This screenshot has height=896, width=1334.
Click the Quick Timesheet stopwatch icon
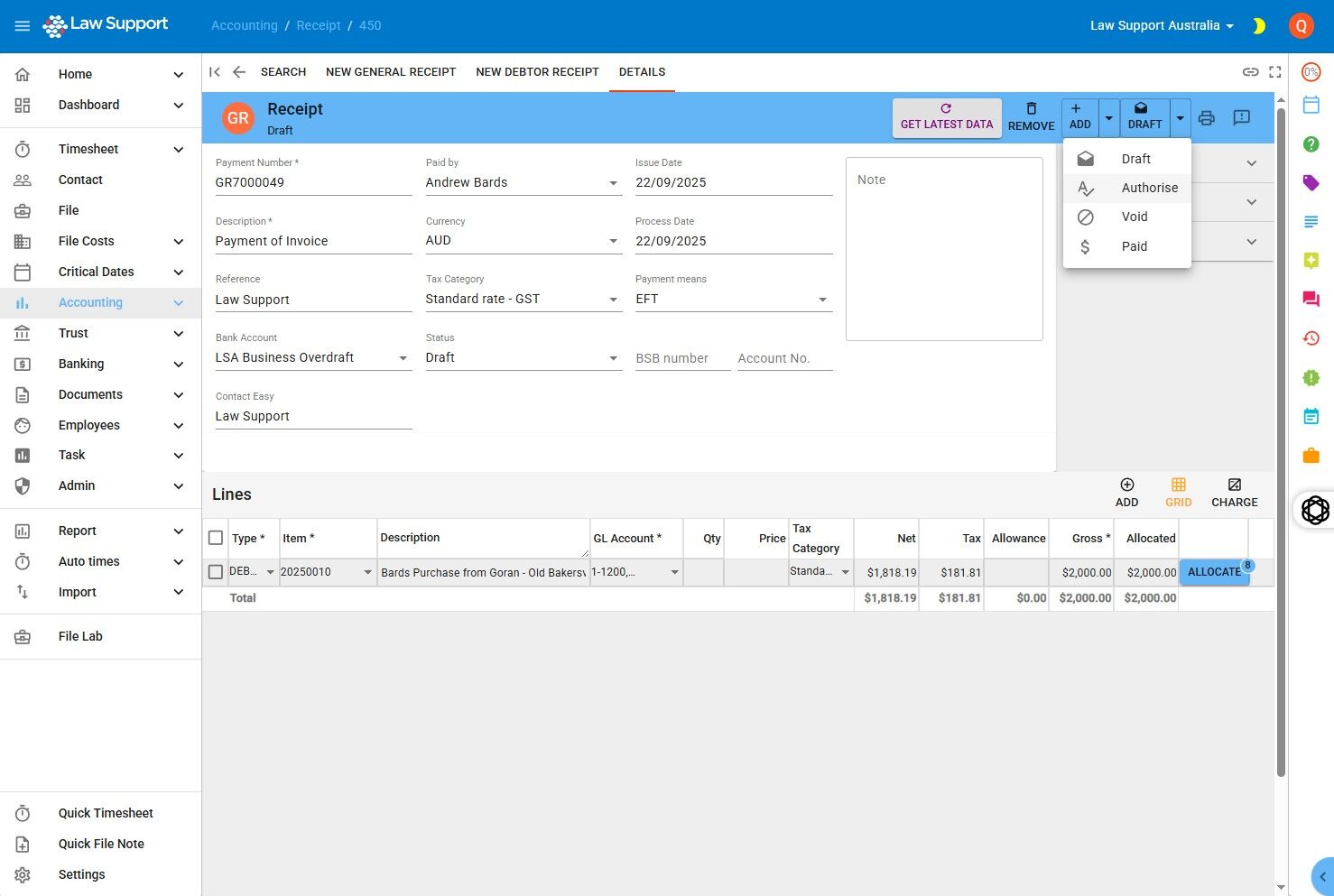tap(23, 813)
